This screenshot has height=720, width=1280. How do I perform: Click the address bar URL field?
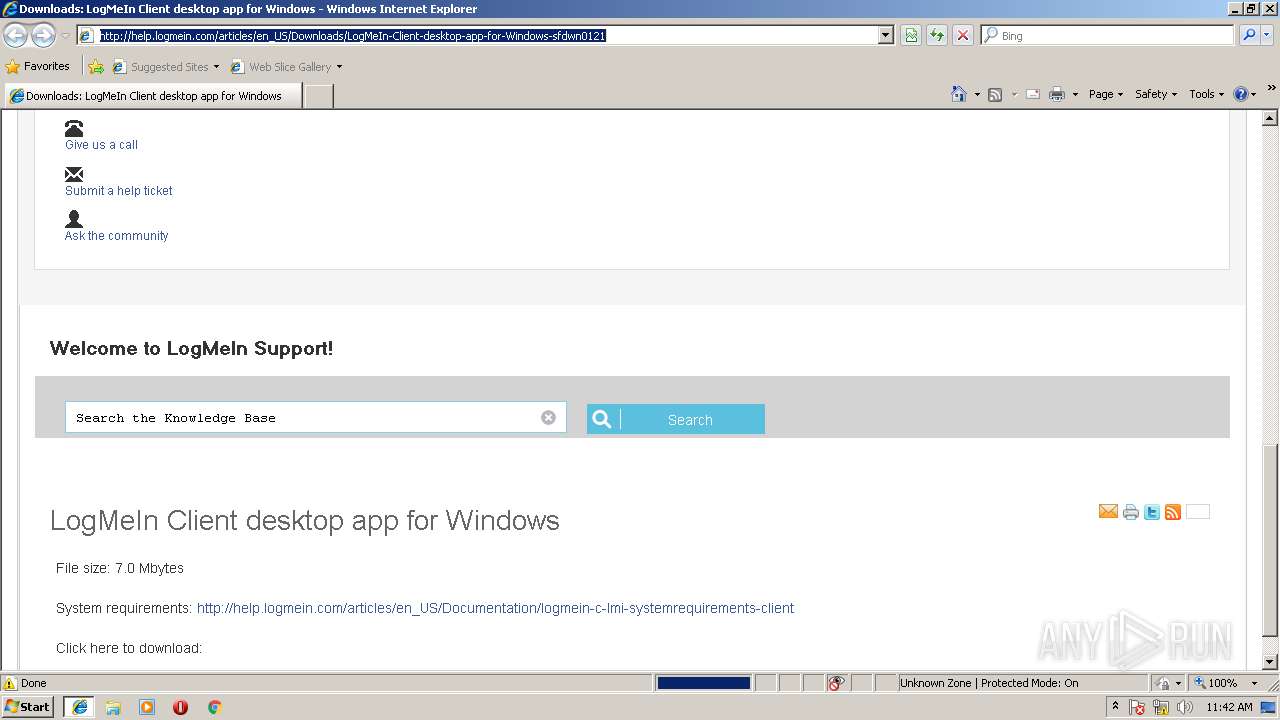coord(486,35)
